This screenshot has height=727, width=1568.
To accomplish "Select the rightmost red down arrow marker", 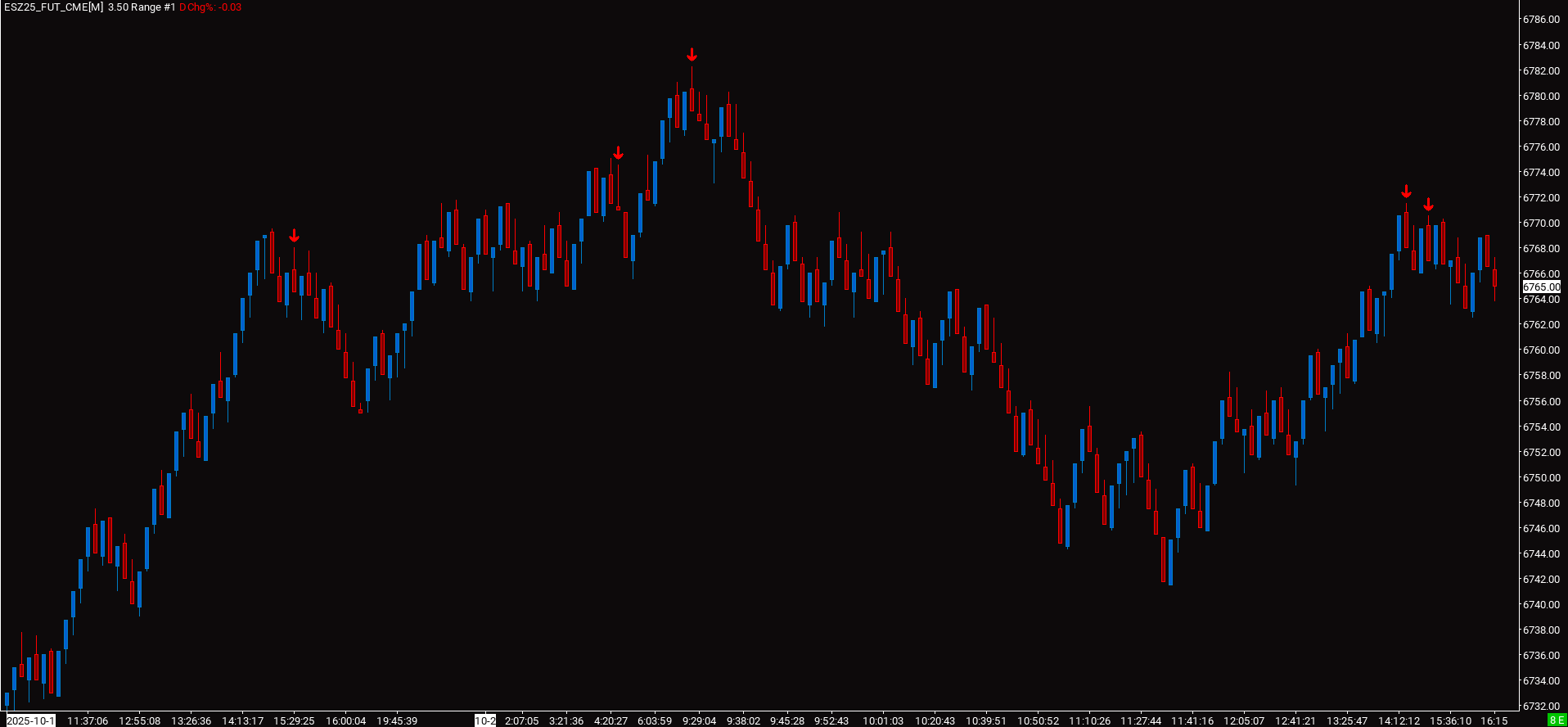I will coord(1428,205).
